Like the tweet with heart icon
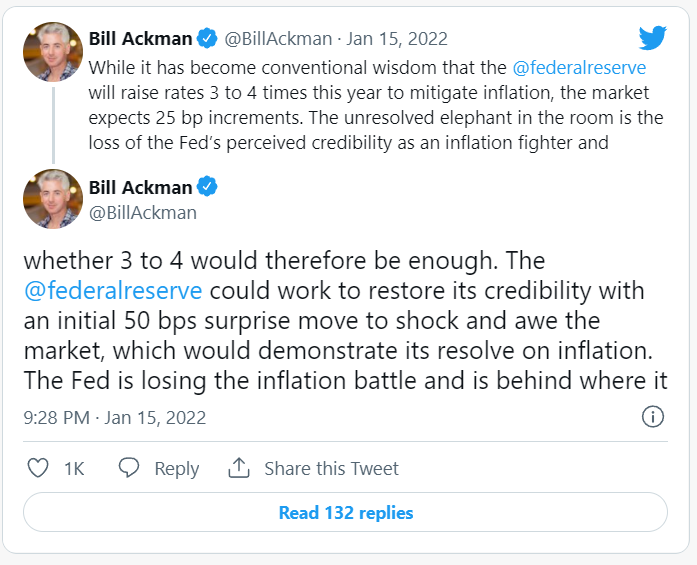Screen dimensions: 697x565 point(38,468)
